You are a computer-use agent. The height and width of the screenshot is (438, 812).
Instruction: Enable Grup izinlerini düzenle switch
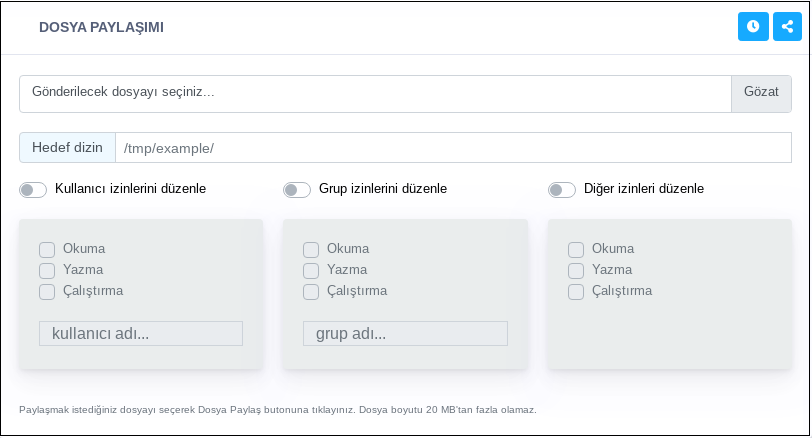click(297, 189)
